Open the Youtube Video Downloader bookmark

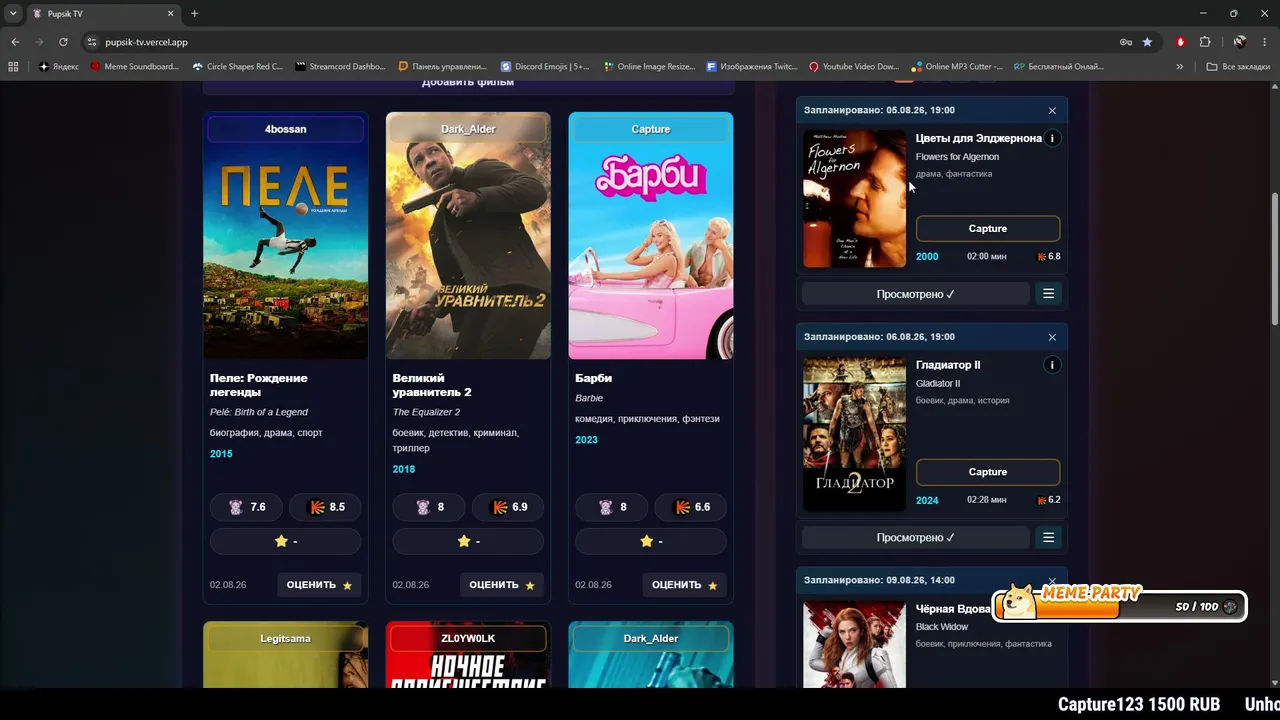(x=855, y=67)
